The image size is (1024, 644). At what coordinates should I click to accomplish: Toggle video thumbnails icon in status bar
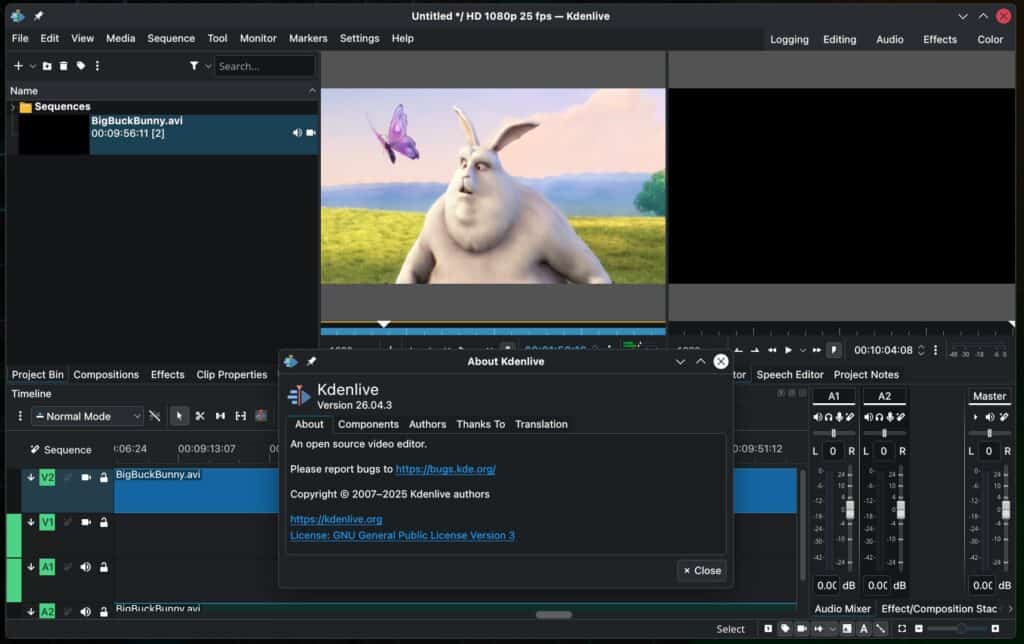point(801,628)
